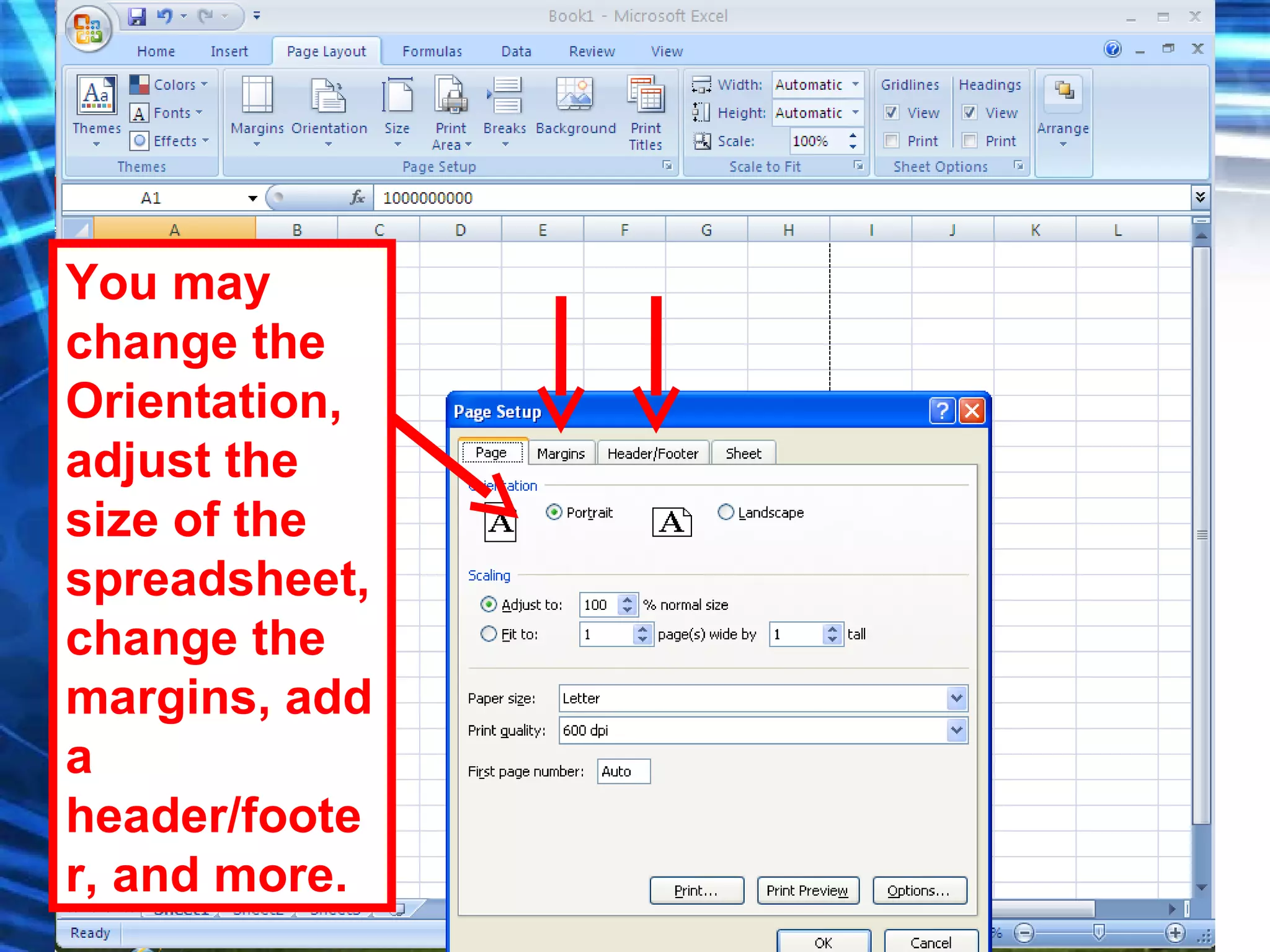Screen dimensions: 1270x952
Task: Undo the last action
Action: click(165, 17)
